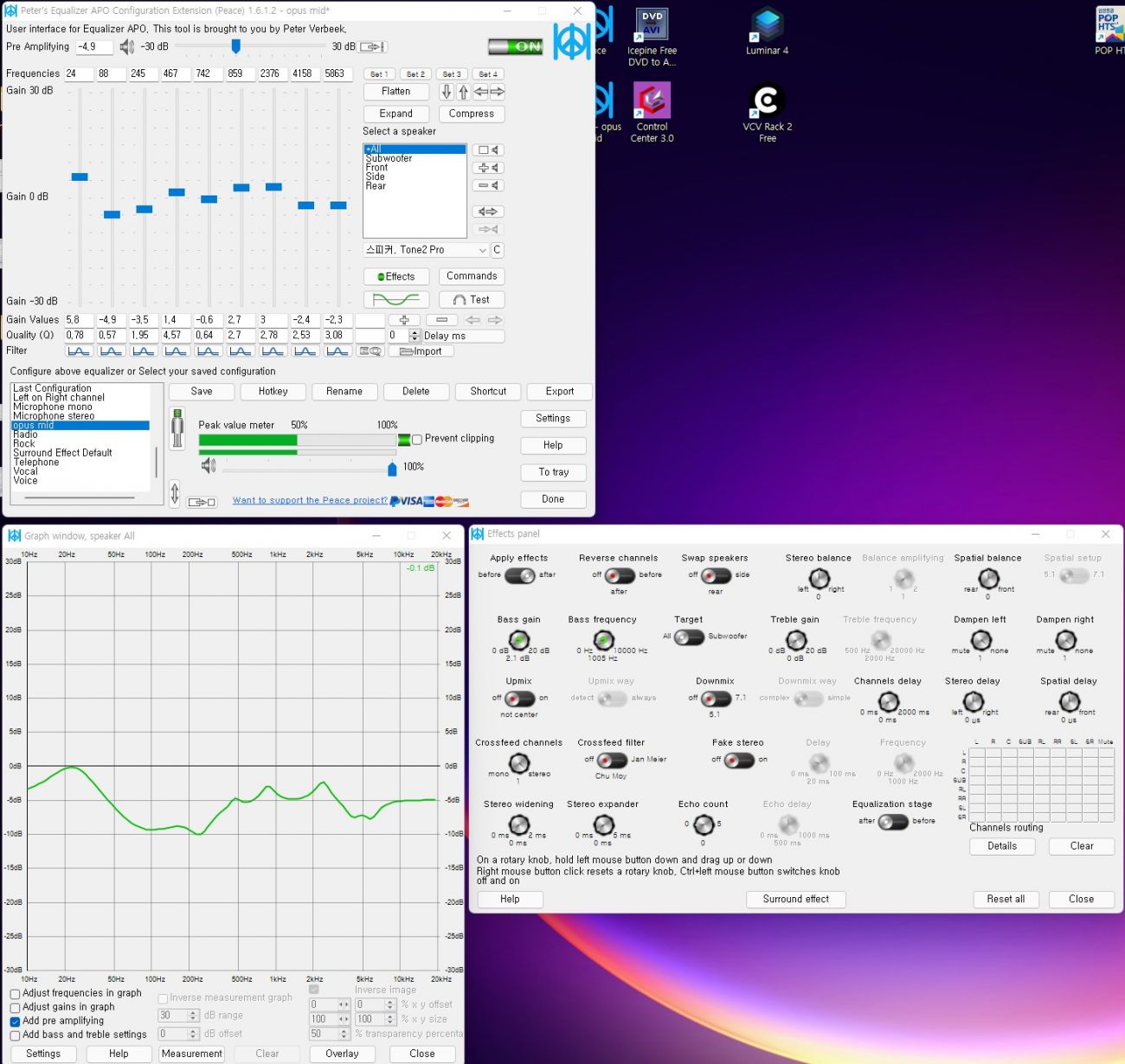Screen dimensions: 1125x1064
Task: Click the Compress button
Action: click(x=472, y=114)
